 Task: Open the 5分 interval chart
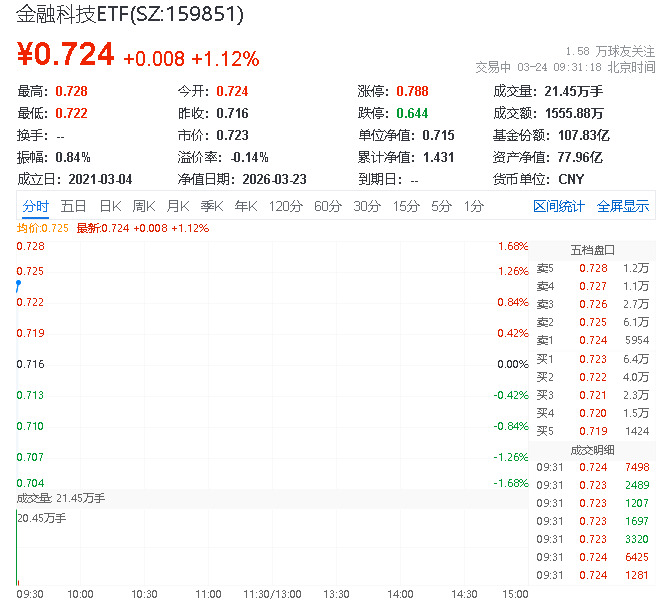click(x=441, y=206)
